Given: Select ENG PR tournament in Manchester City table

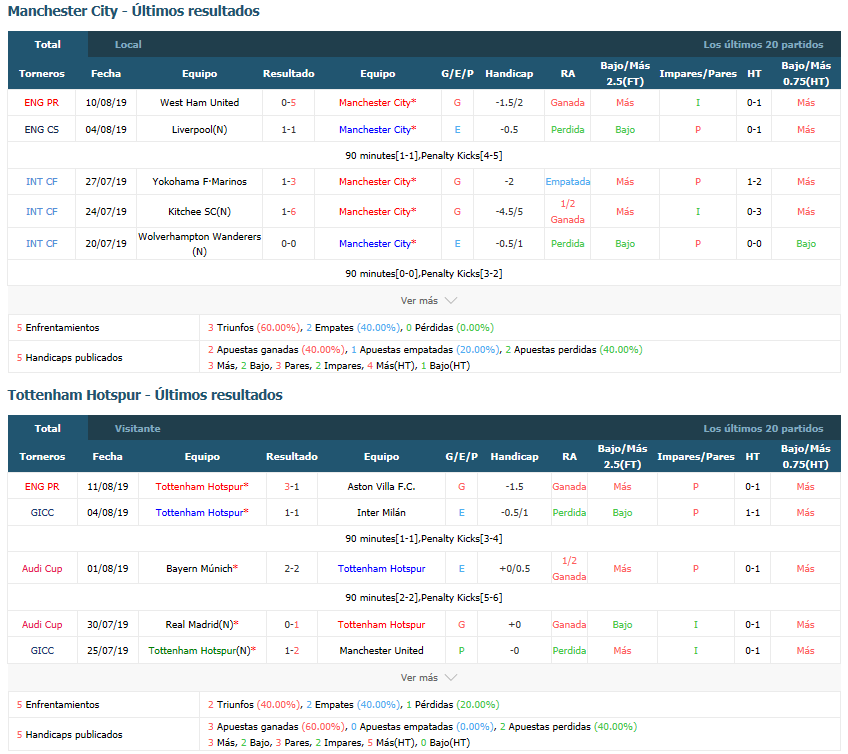Looking at the screenshot, I should [x=42, y=103].
